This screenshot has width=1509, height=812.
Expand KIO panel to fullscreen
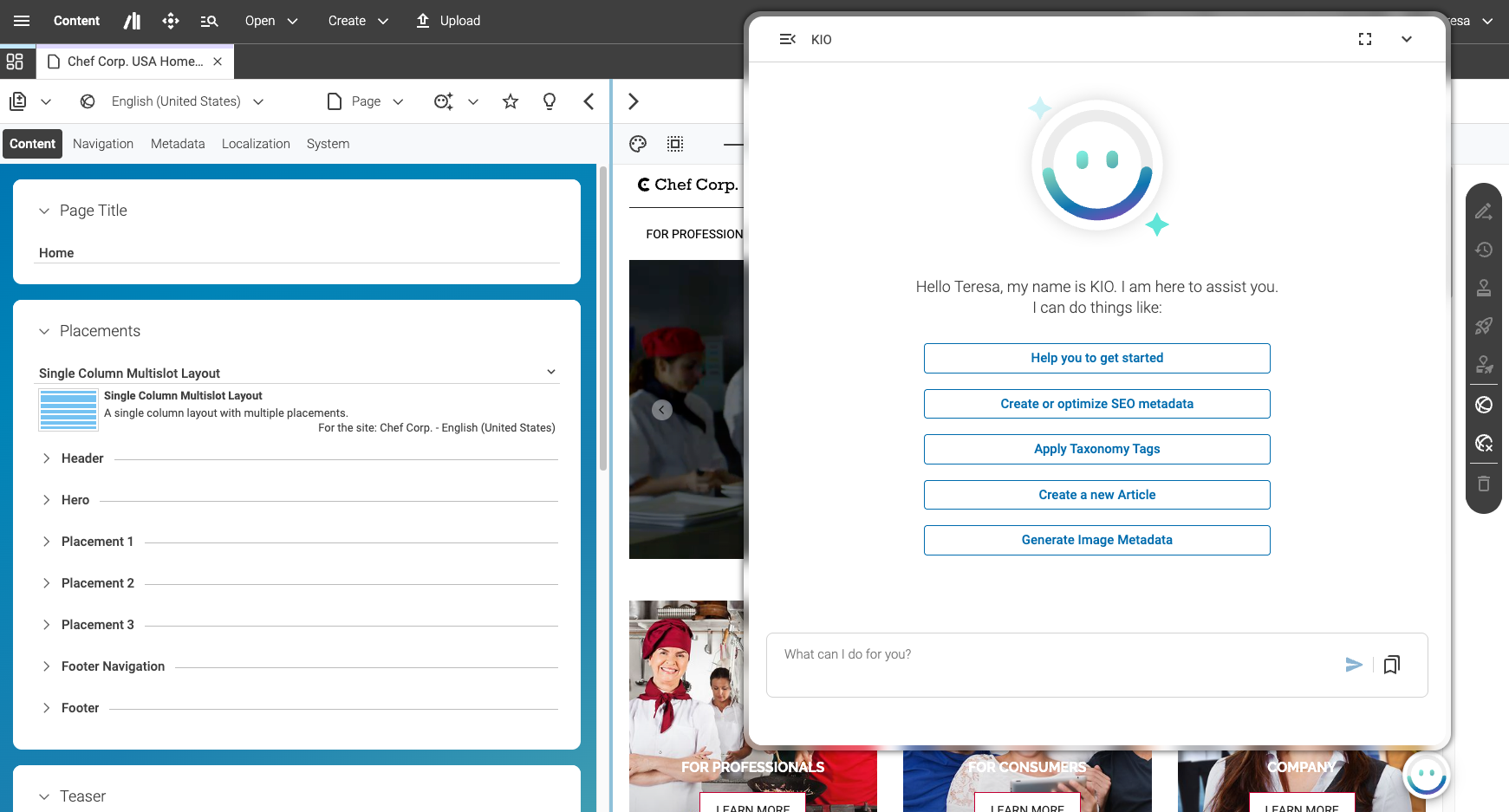(1365, 39)
